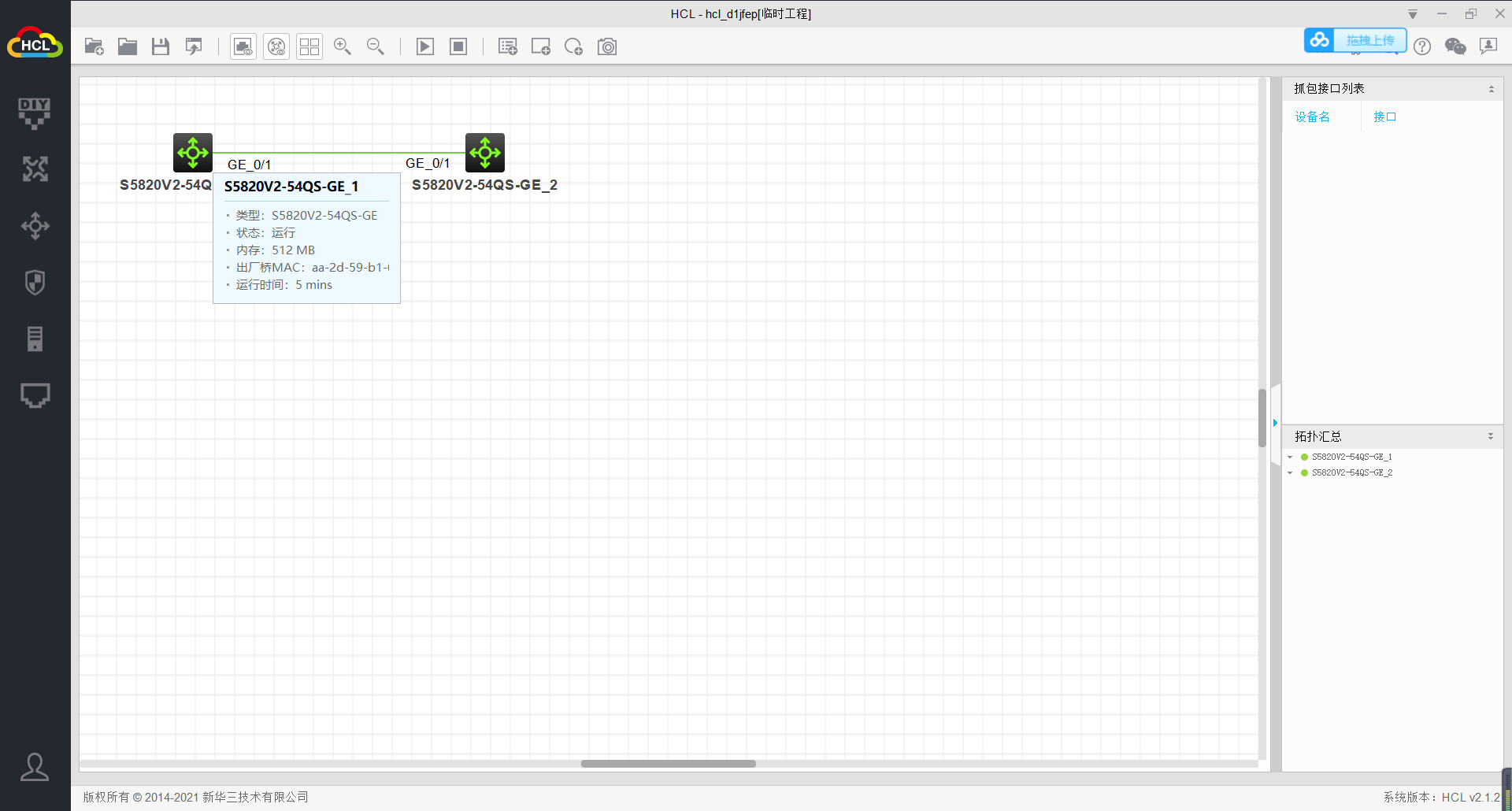Open title bar dropdown menu arrow

(1413, 14)
